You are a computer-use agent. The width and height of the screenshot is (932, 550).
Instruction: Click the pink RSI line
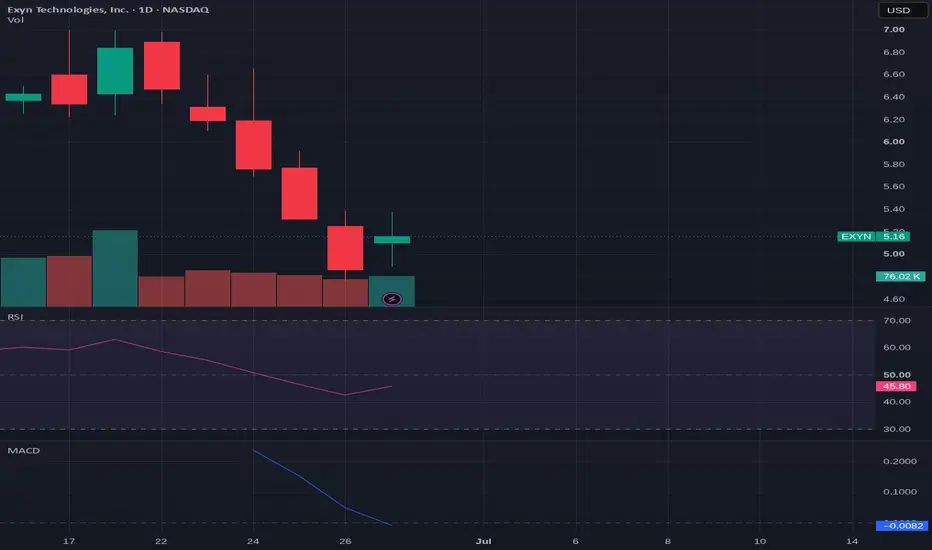(208, 360)
